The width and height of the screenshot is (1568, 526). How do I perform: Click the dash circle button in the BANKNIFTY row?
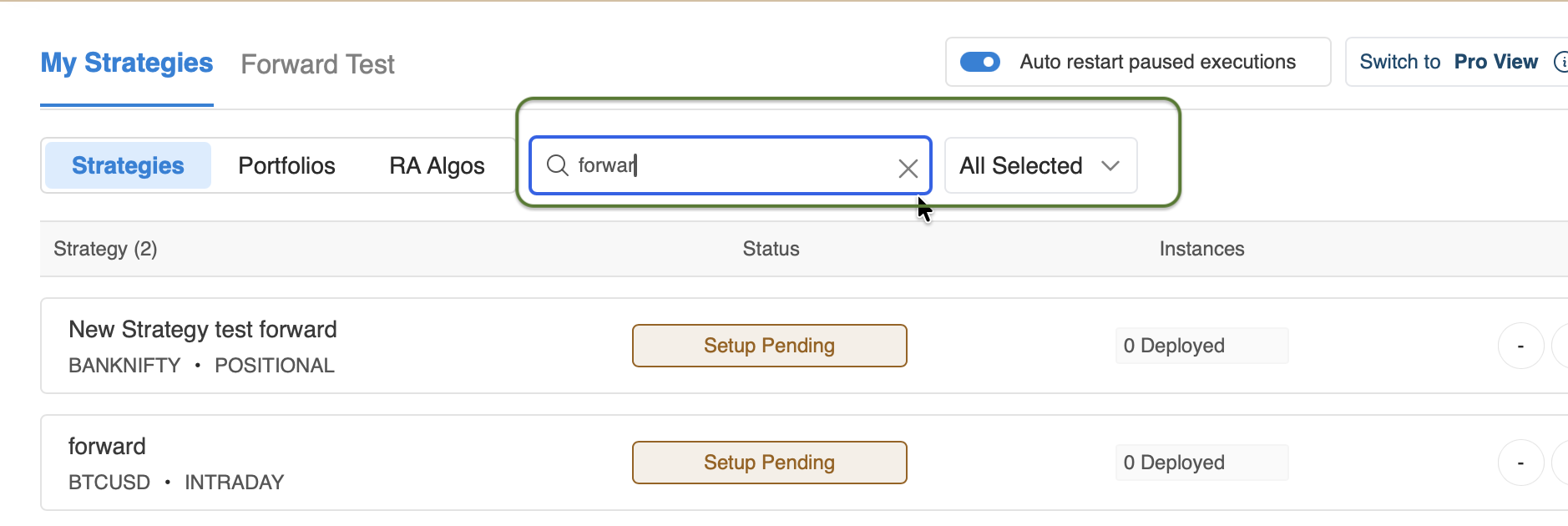(1520, 346)
